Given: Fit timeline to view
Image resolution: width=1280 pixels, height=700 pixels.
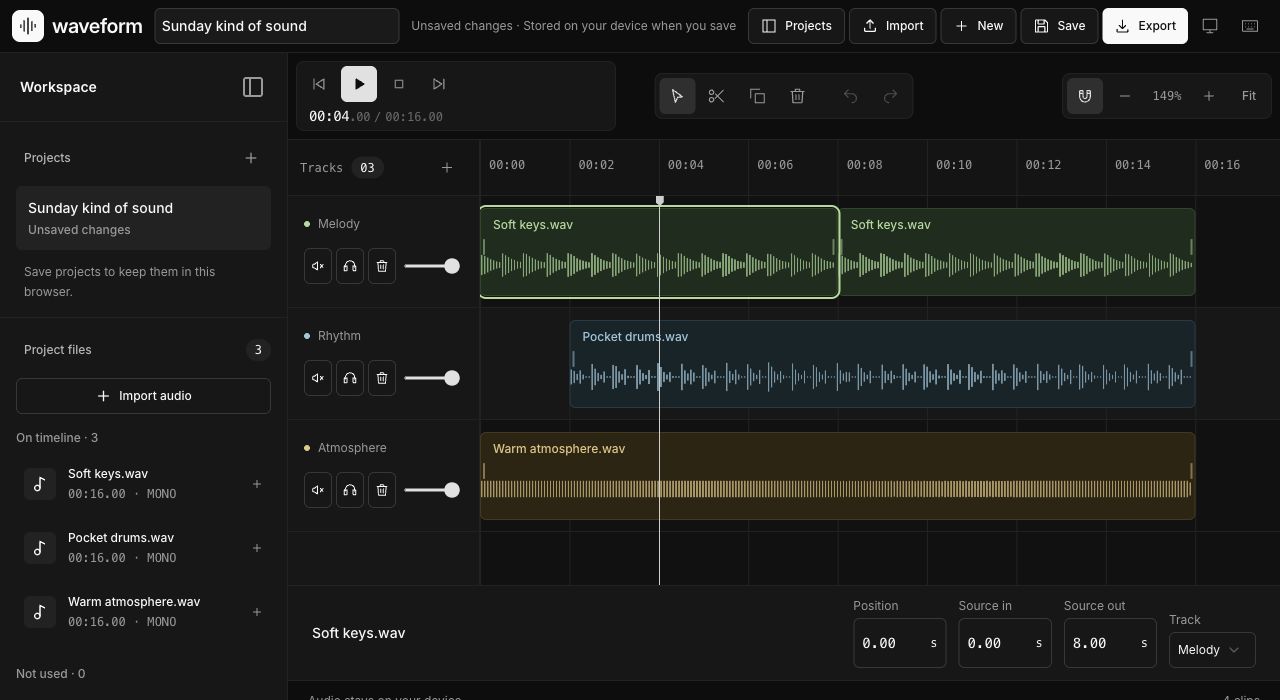Looking at the screenshot, I should point(1249,96).
